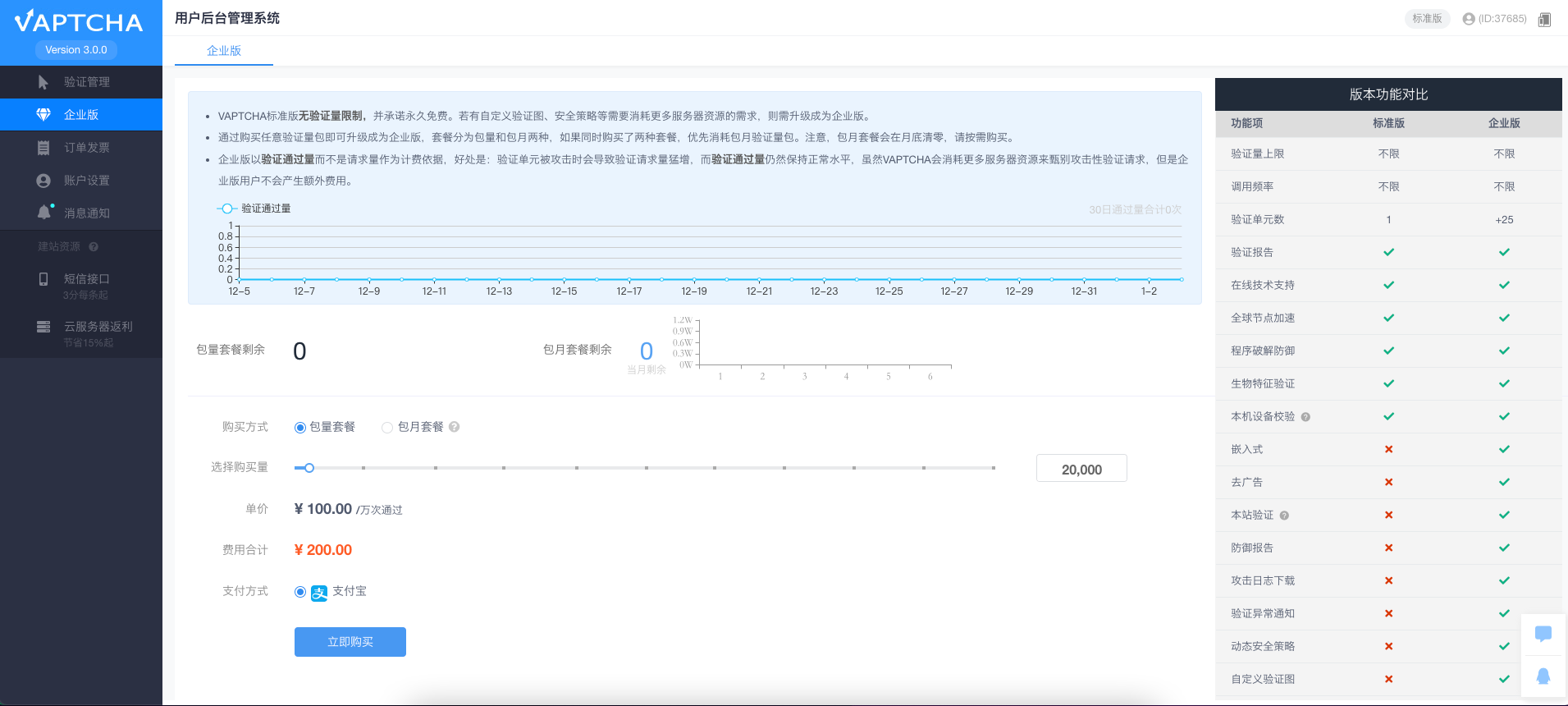Click the Version 3.0.0 badge
Image resolution: width=1568 pixels, height=706 pixels.
pos(76,50)
